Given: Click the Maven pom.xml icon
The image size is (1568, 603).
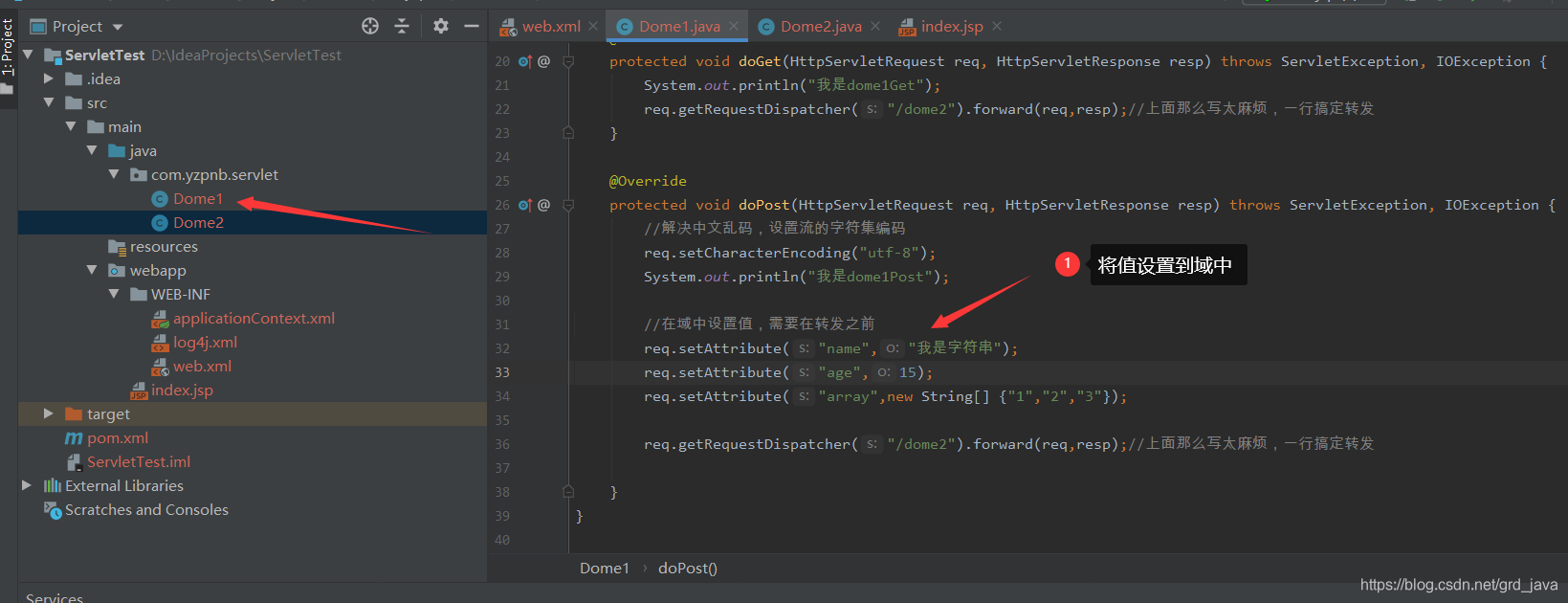Looking at the screenshot, I should (x=74, y=437).
